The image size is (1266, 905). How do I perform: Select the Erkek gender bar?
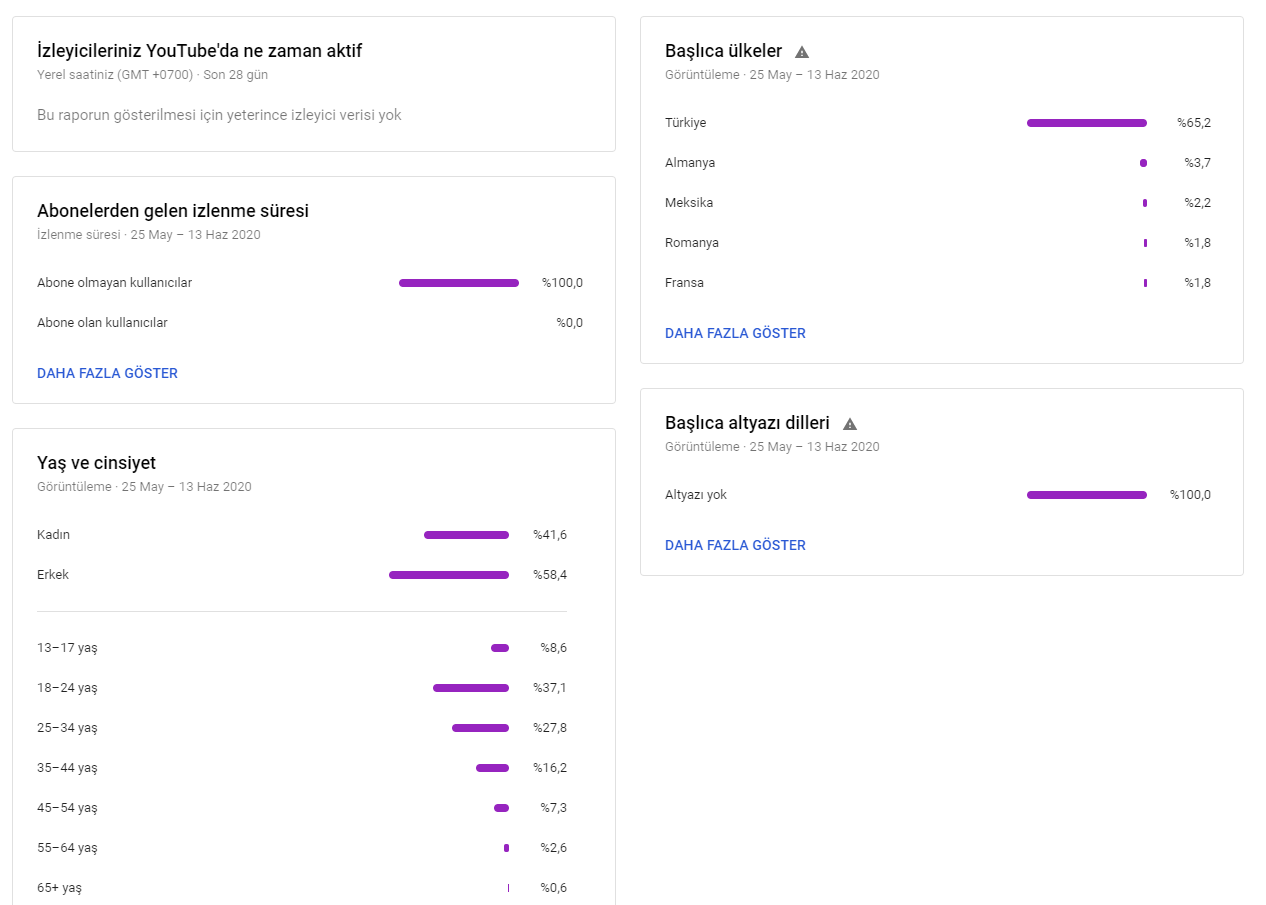(448, 575)
